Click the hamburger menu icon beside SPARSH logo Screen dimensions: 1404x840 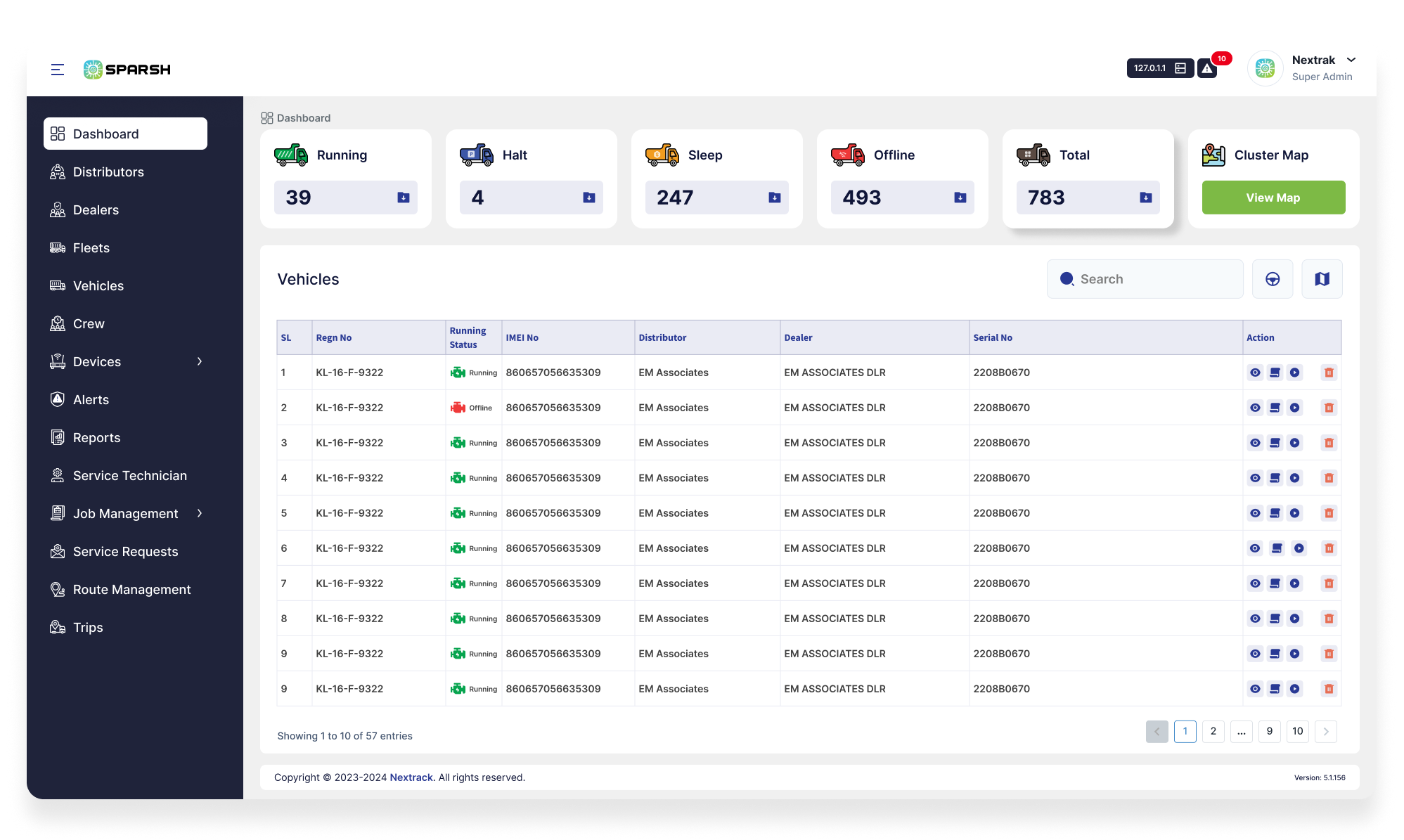[58, 69]
